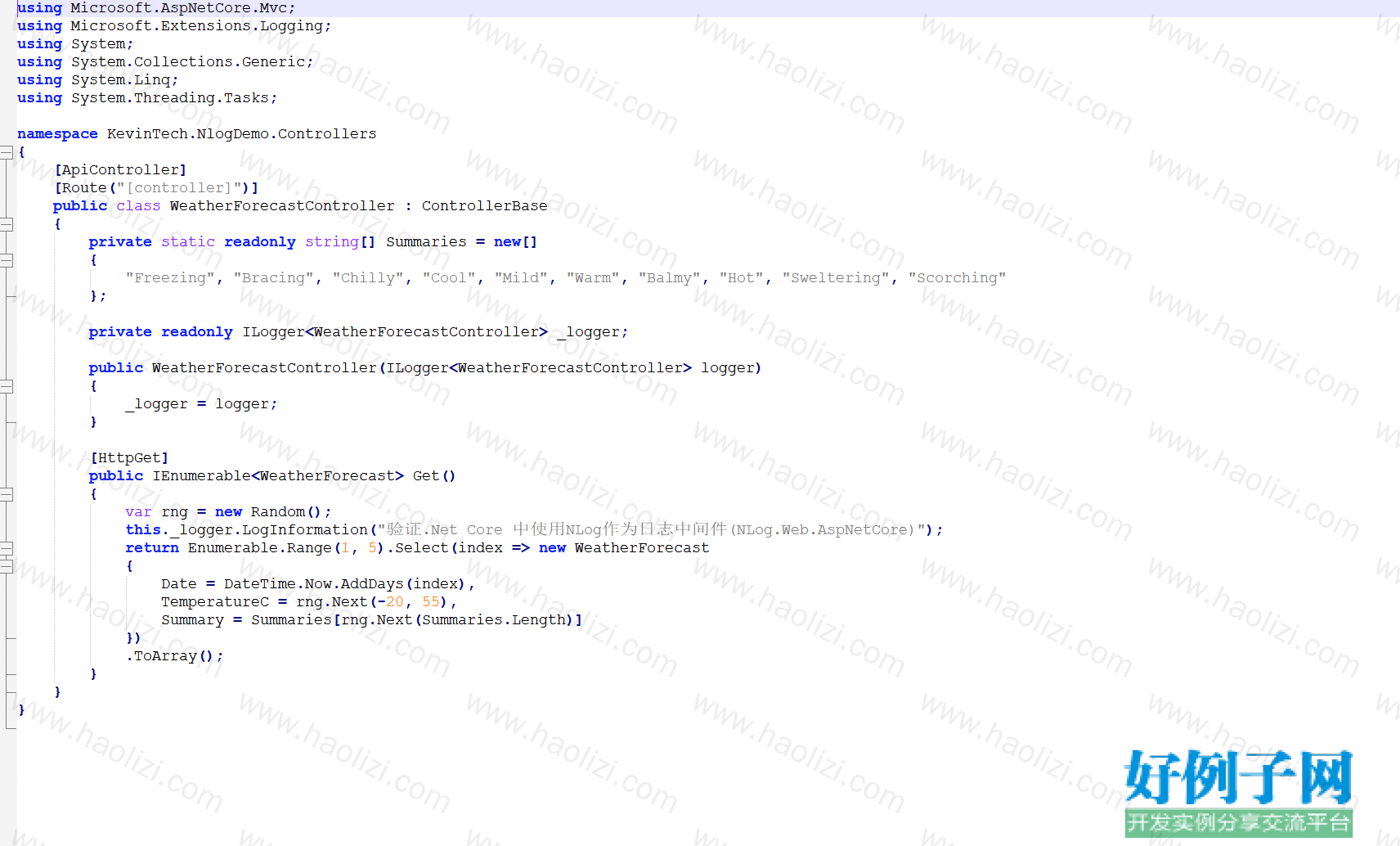The width and height of the screenshot is (1400, 846).
Task: Collapse the Get() method body fold marker
Action: 7,494
